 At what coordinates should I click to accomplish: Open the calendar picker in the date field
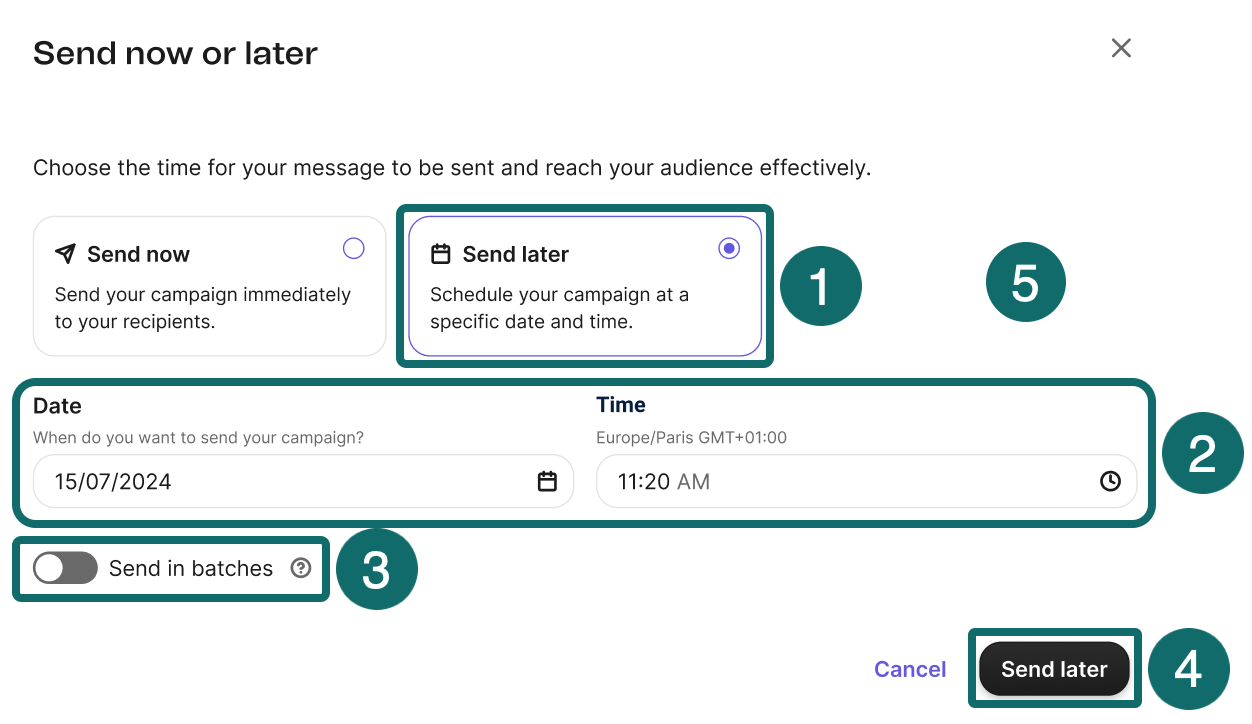tap(547, 481)
